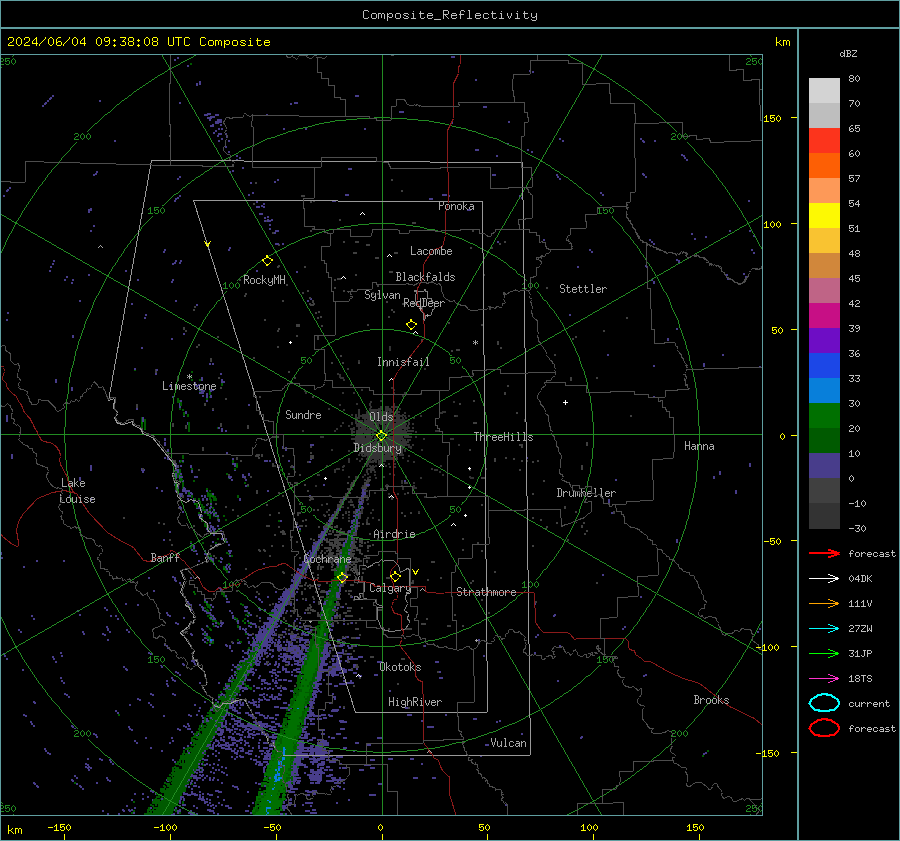Click the white plus marker east of Three Hills

pos(565,402)
